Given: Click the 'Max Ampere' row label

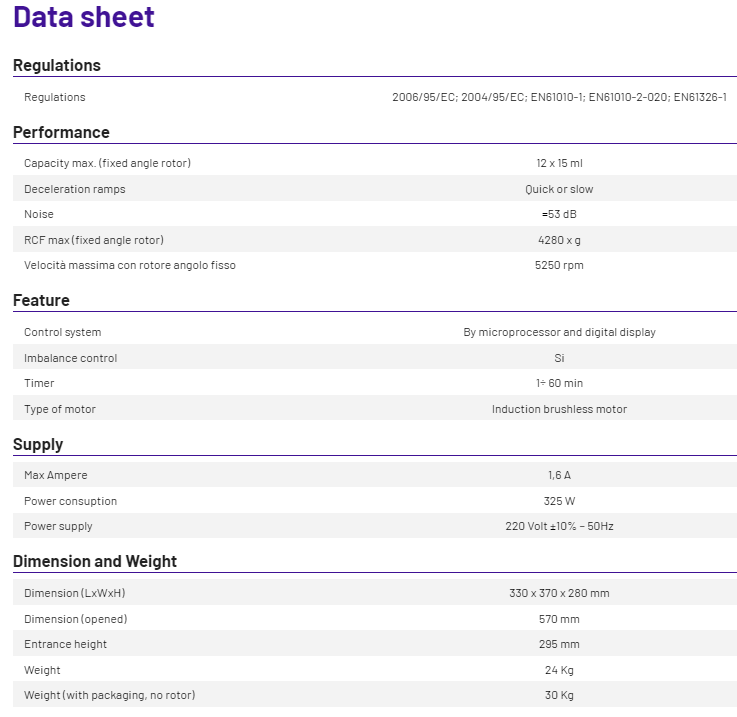Looking at the screenshot, I should pos(56,475).
